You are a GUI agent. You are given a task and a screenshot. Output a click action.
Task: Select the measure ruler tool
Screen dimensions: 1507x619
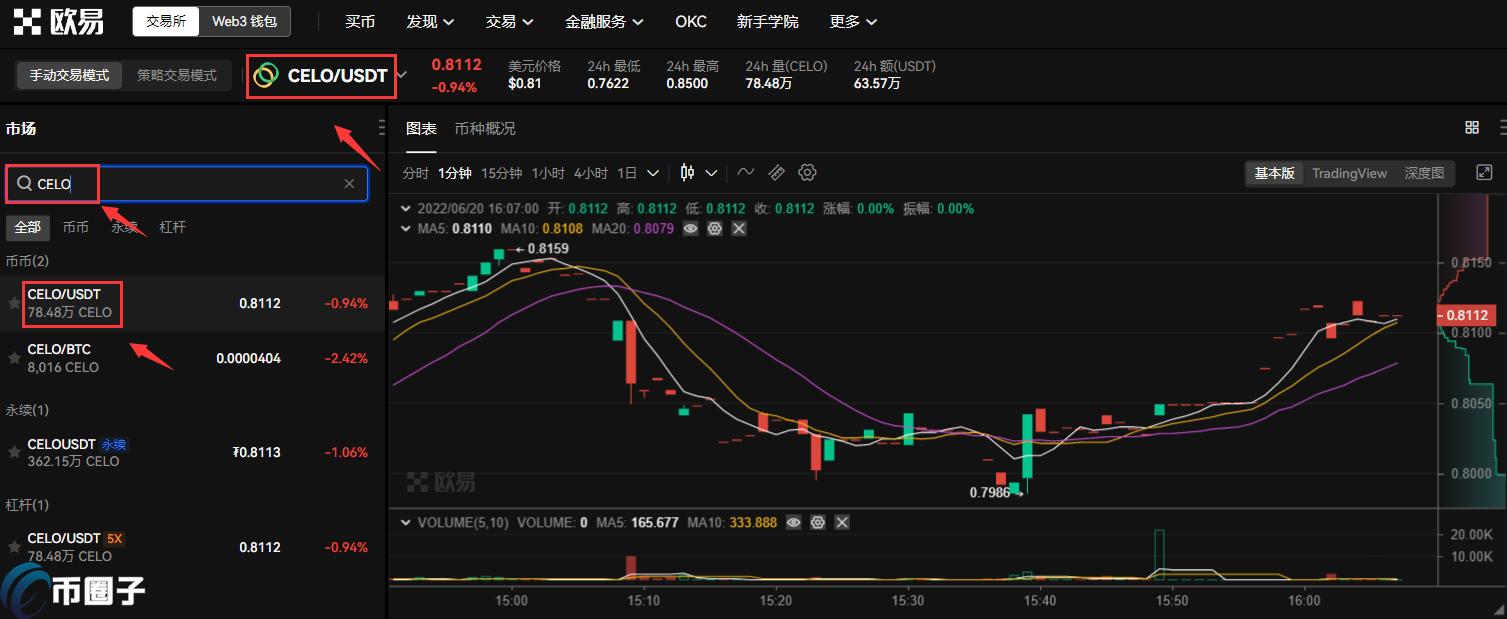coord(776,172)
